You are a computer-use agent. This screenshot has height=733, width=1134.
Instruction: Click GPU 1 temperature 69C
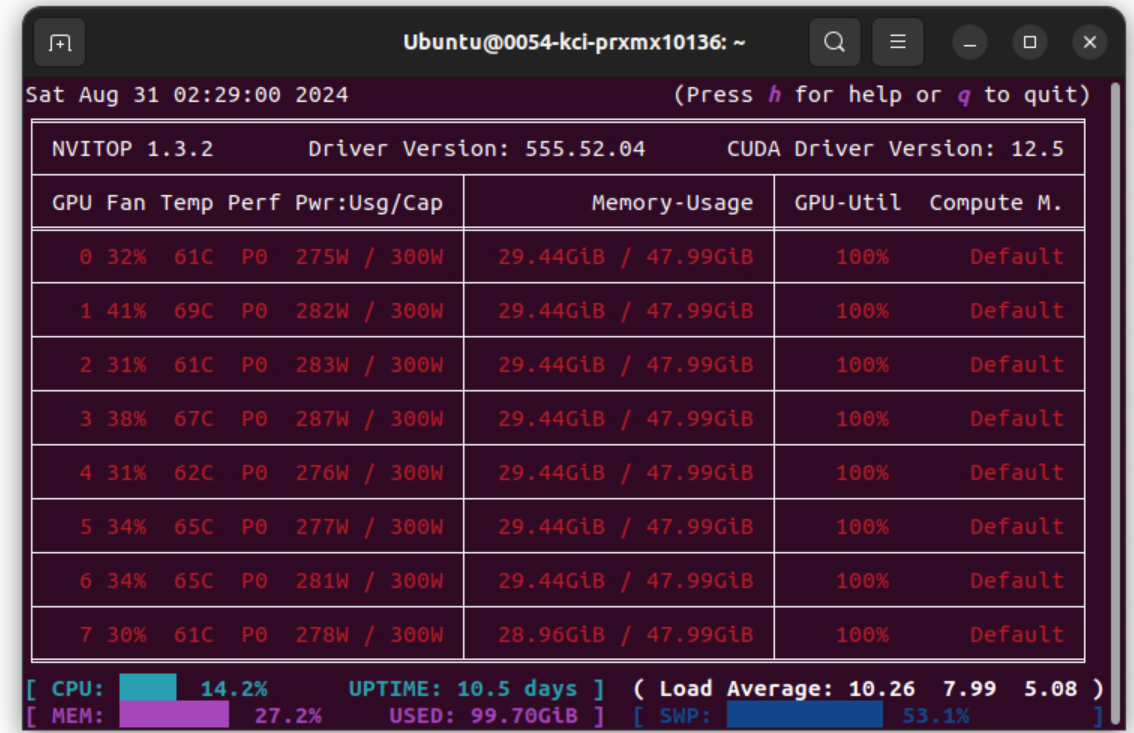click(193, 311)
